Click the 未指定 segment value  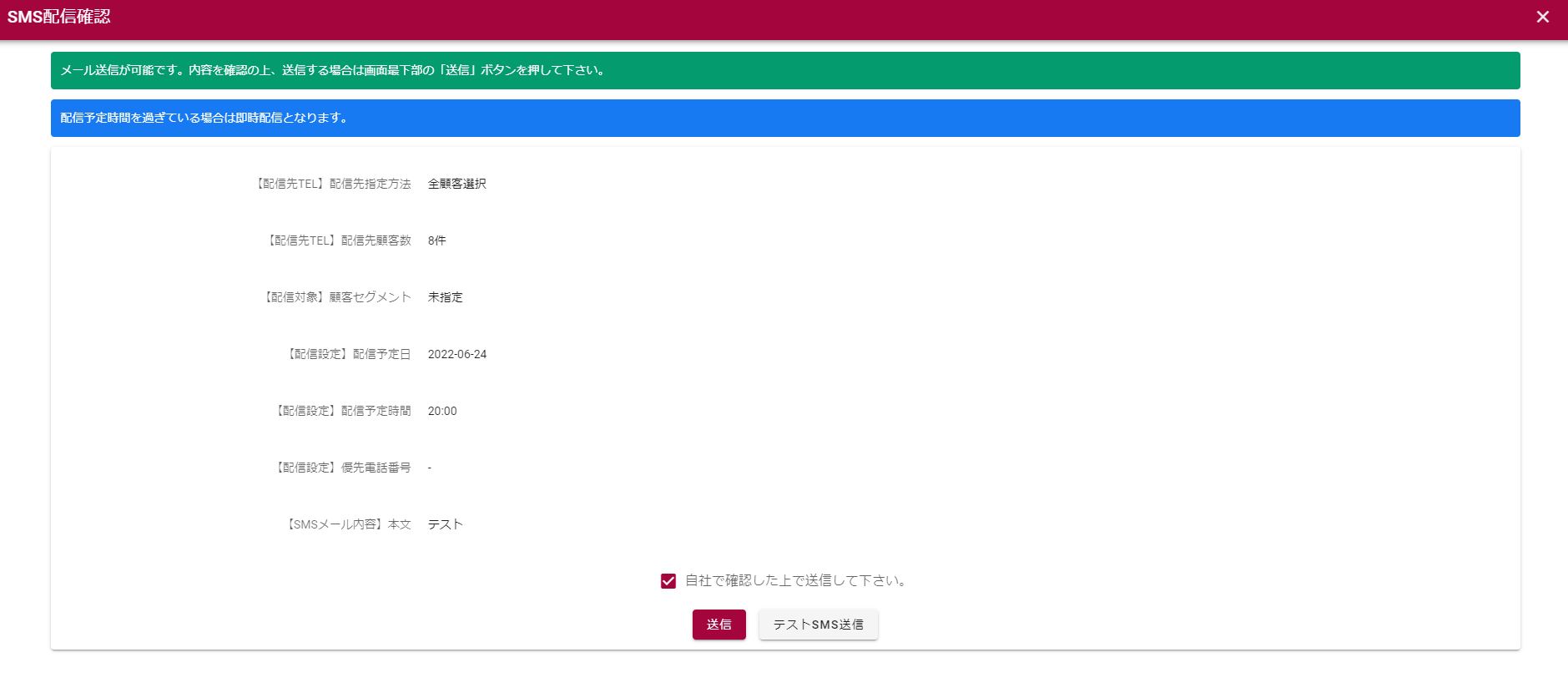(x=445, y=297)
